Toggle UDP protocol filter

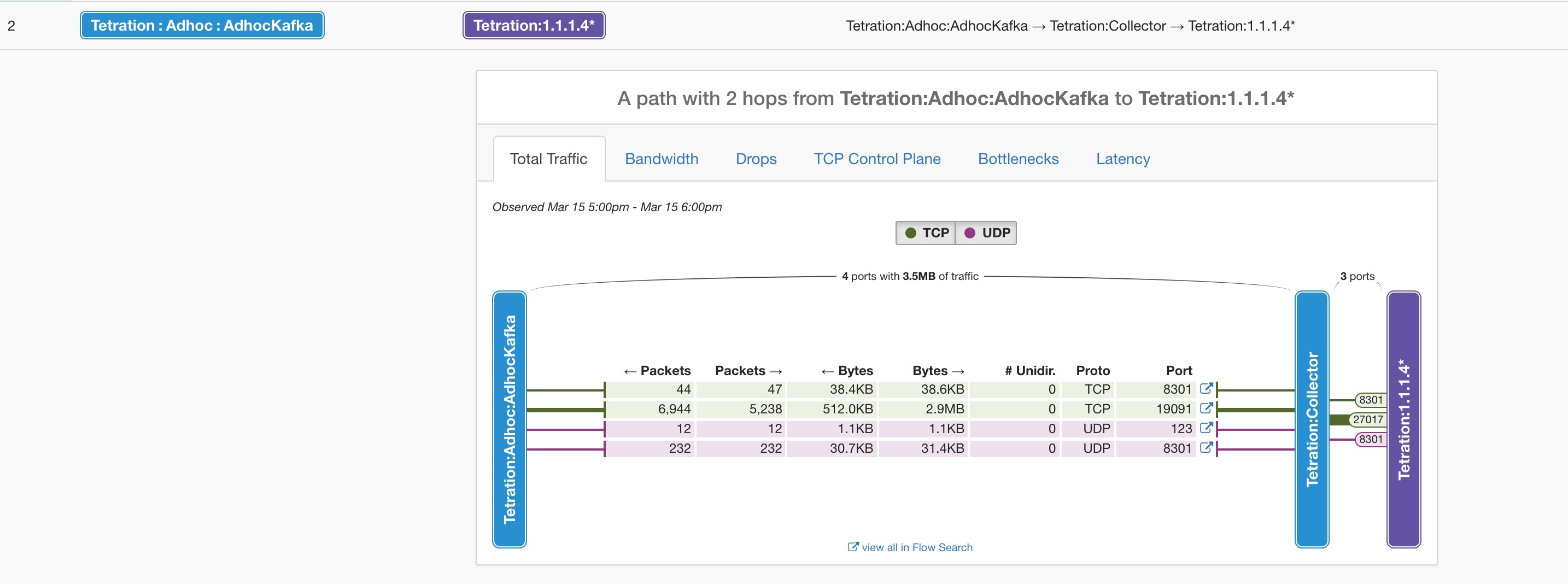coord(986,232)
